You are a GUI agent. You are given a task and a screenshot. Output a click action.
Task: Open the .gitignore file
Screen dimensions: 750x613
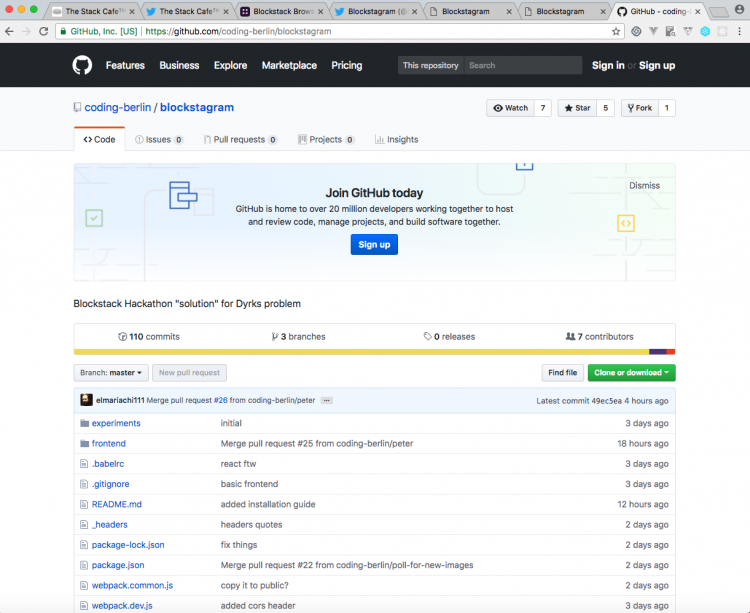(x=110, y=484)
